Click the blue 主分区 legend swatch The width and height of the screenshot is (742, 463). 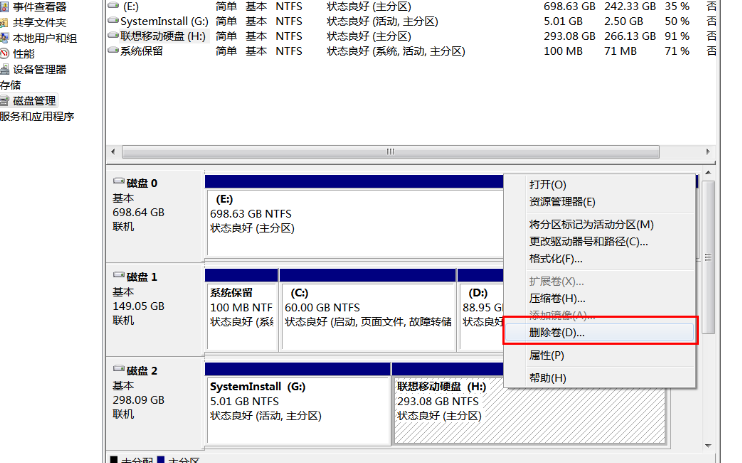point(161,460)
